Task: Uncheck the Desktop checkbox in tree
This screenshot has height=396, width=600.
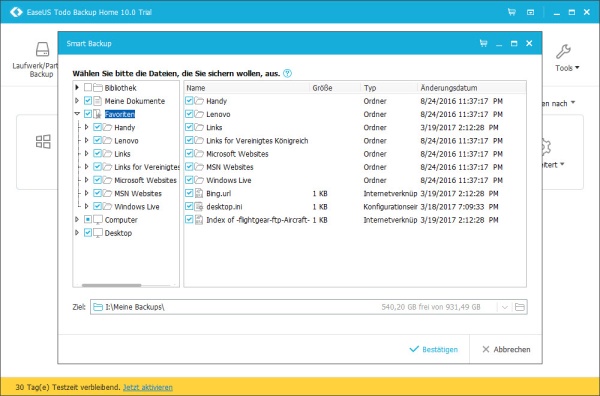Action: coord(88,233)
